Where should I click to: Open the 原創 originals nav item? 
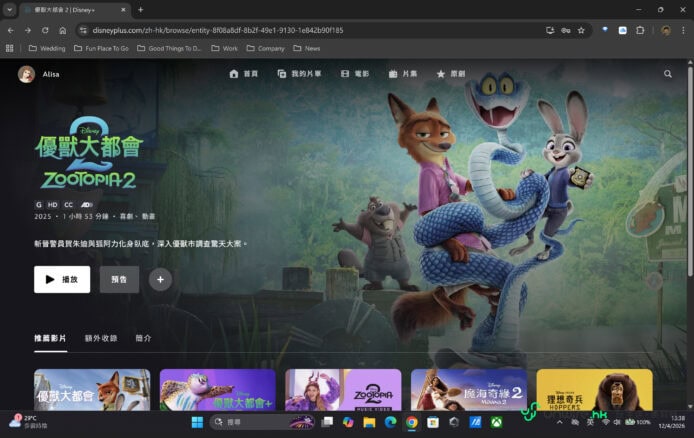451,74
